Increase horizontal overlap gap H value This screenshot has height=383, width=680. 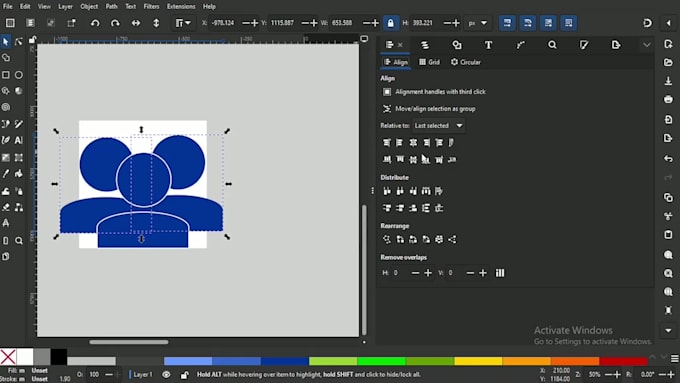(x=428, y=273)
